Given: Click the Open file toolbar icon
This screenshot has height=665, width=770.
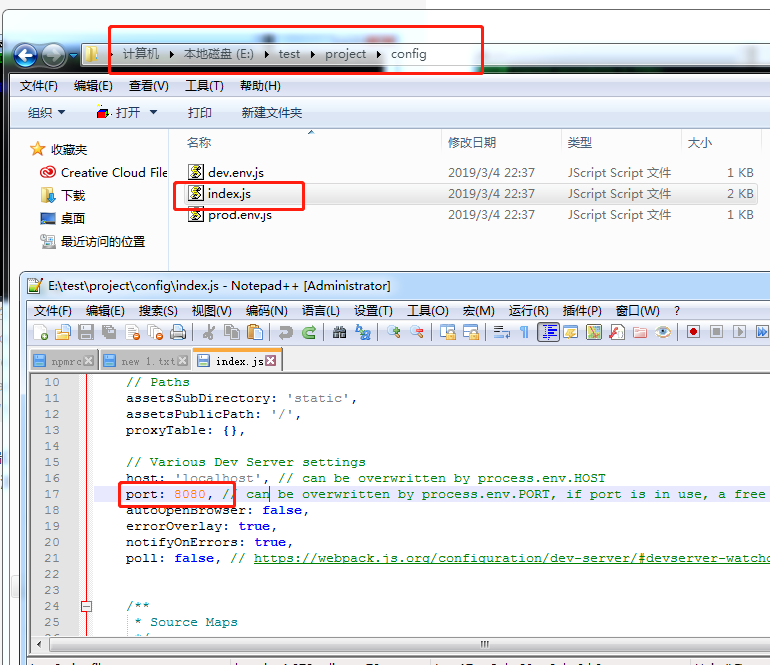Looking at the screenshot, I should pos(63,332).
